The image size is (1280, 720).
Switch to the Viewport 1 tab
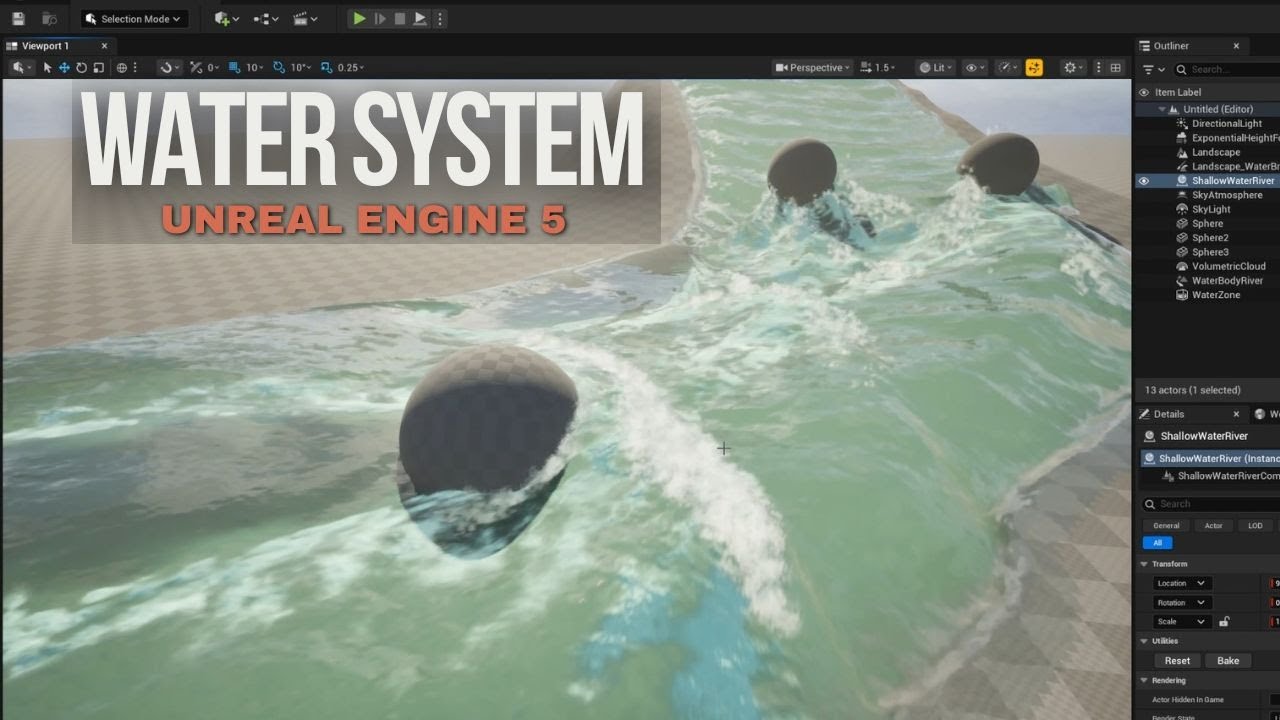tap(46, 46)
